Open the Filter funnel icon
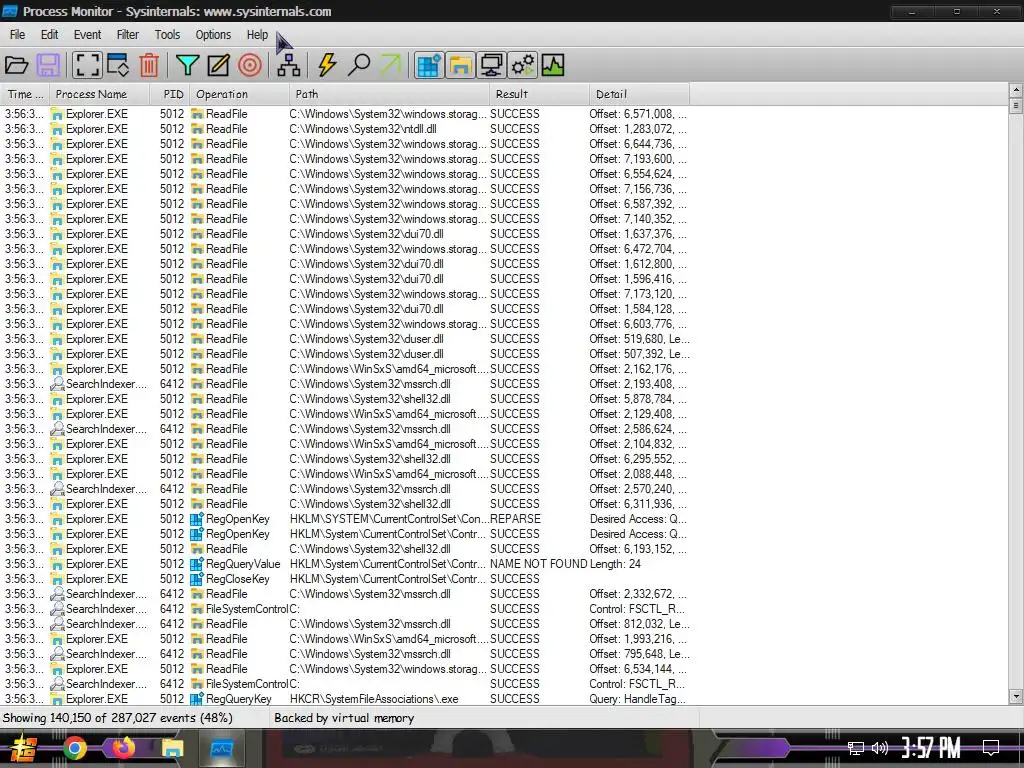Screen dimensions: 1024x768 point(187,65)
